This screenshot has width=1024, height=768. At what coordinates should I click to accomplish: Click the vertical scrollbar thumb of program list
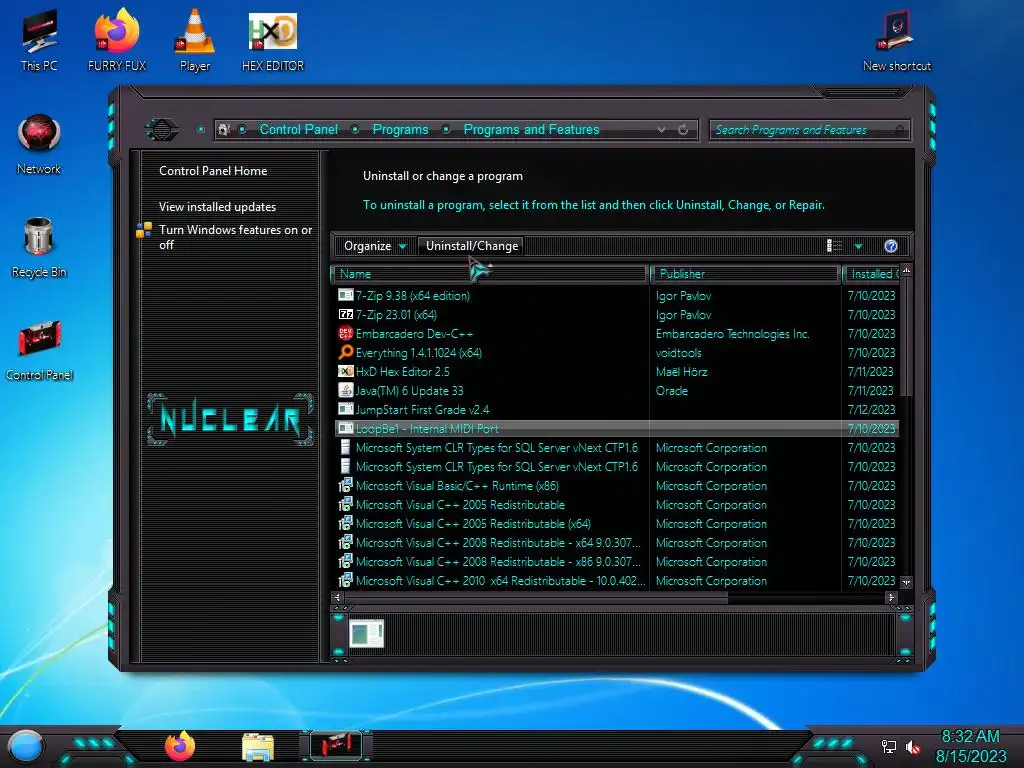click(906, 336)
